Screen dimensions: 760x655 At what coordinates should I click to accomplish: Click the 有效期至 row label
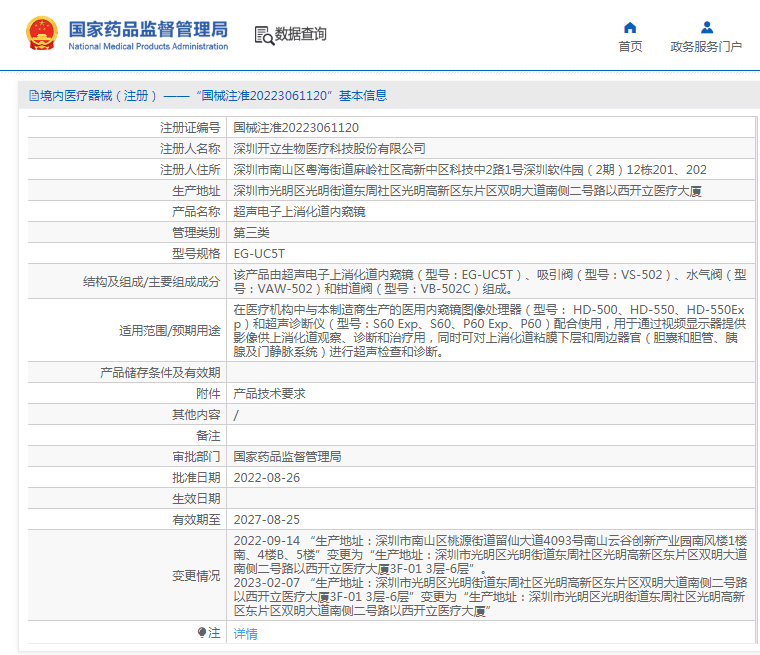(196, 520)
